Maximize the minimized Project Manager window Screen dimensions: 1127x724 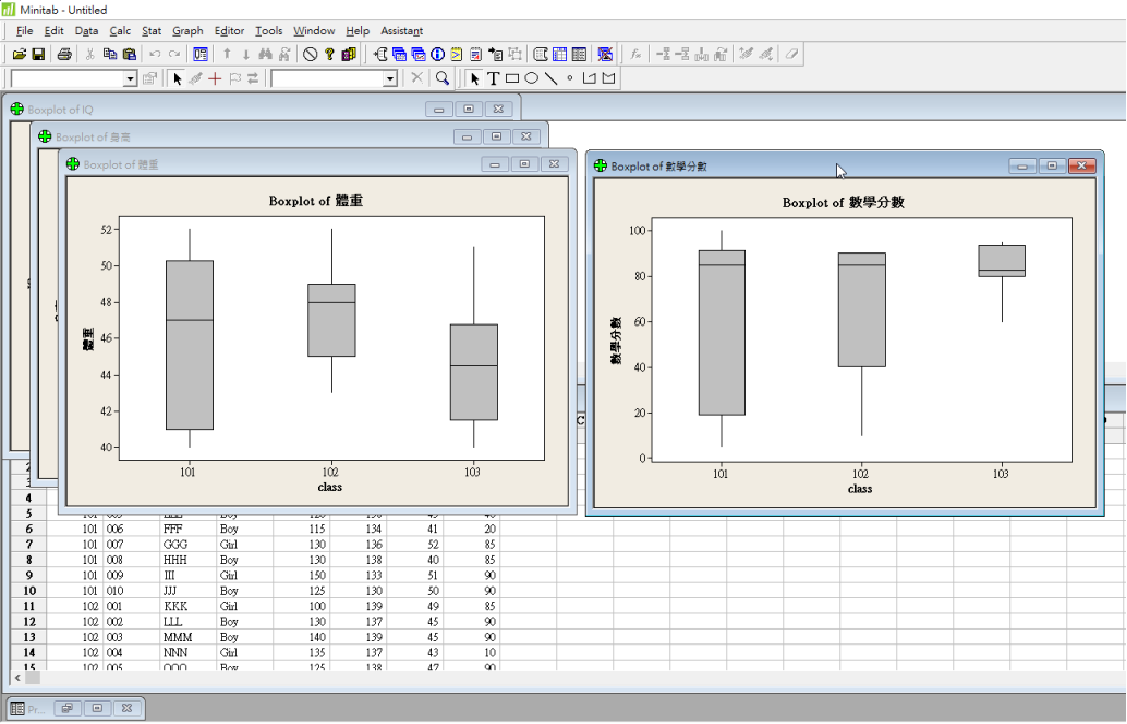pyautogui.click(x=97, y=708)
